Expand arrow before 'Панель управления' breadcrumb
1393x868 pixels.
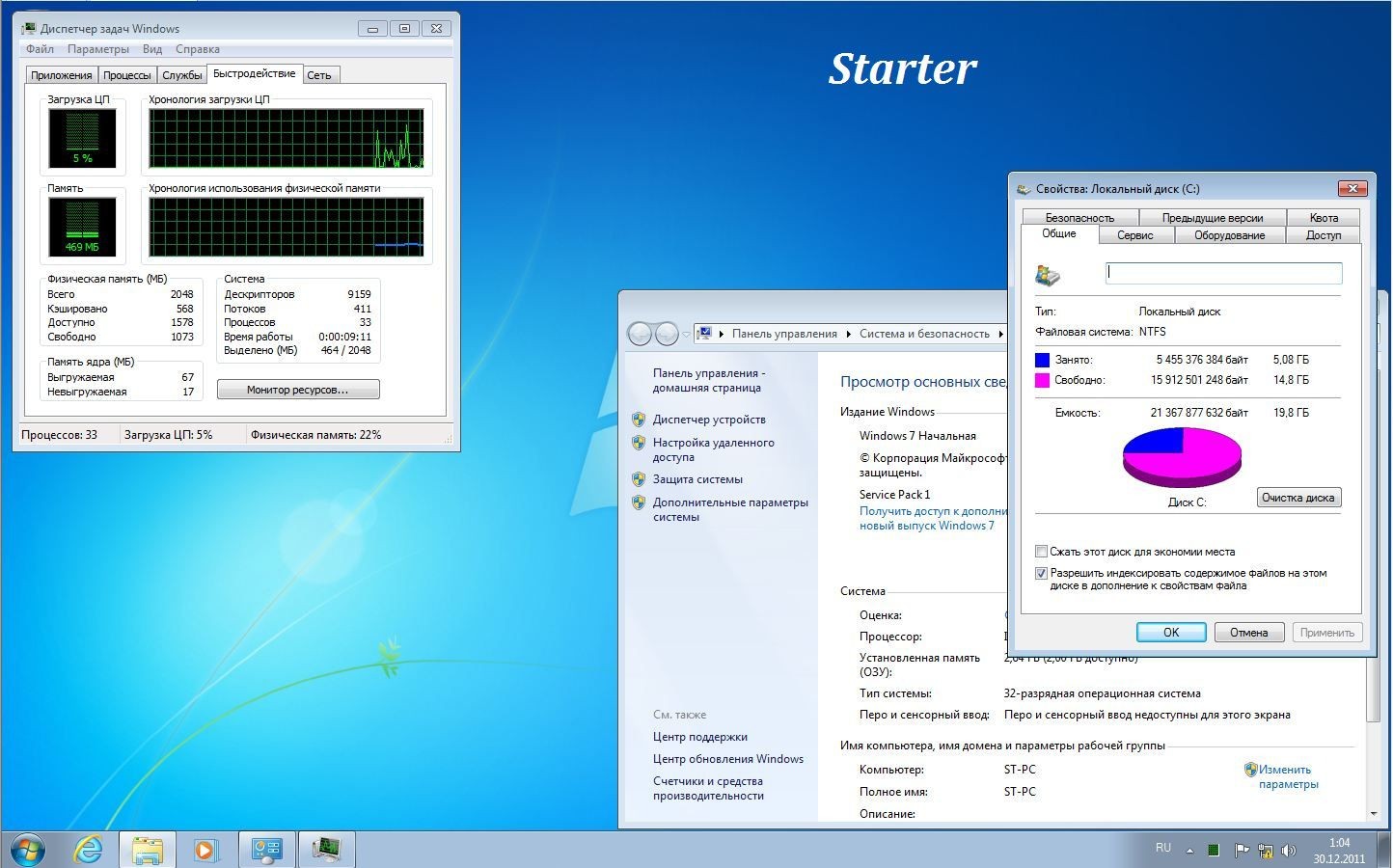[x=722, y=334]
